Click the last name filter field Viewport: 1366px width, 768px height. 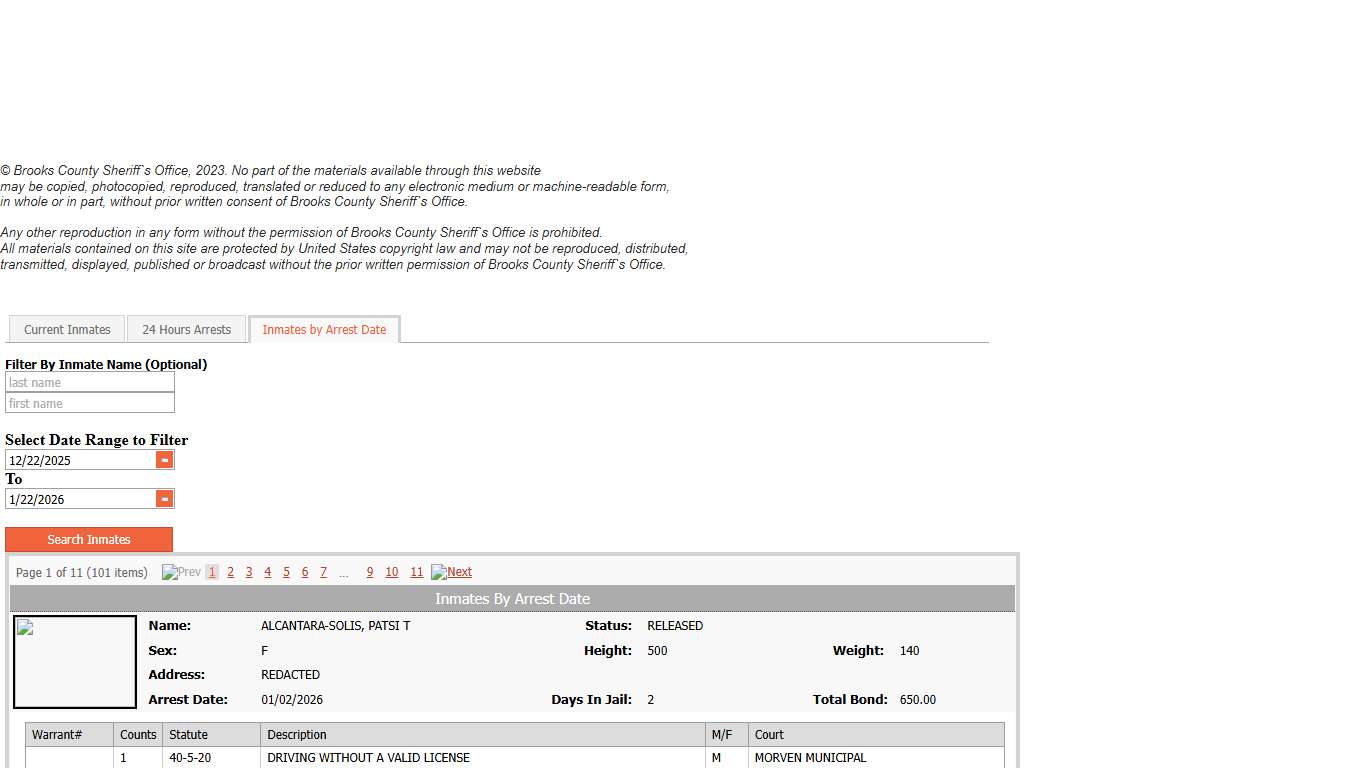[90, 383]
